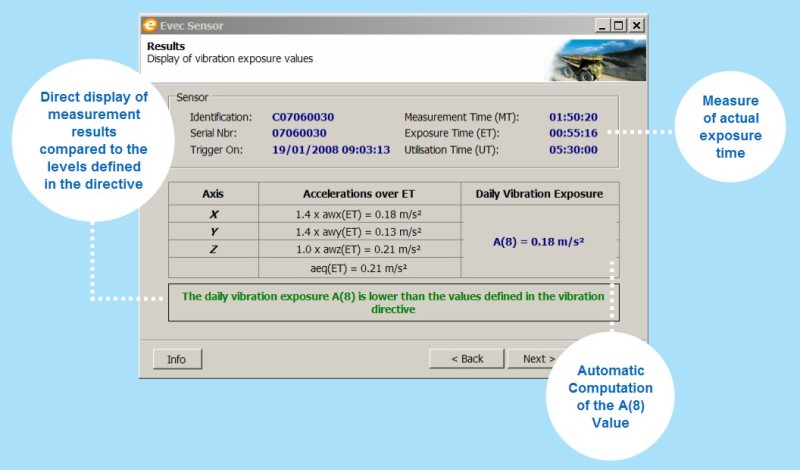Click trigger date 19/01/2008 09:03:13
This screenshot has width=800, height=470.
(x=331, y=150)
